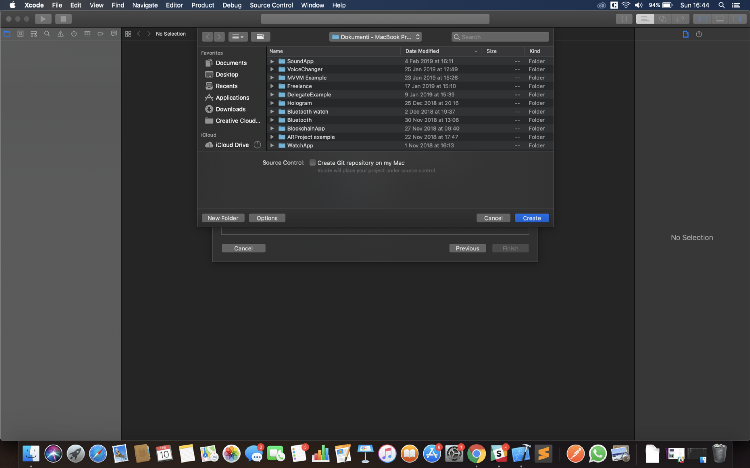This screenshot has height=468, width=750.
Task: Expand the VoiceChanger folder
Action: coord(272,69)
